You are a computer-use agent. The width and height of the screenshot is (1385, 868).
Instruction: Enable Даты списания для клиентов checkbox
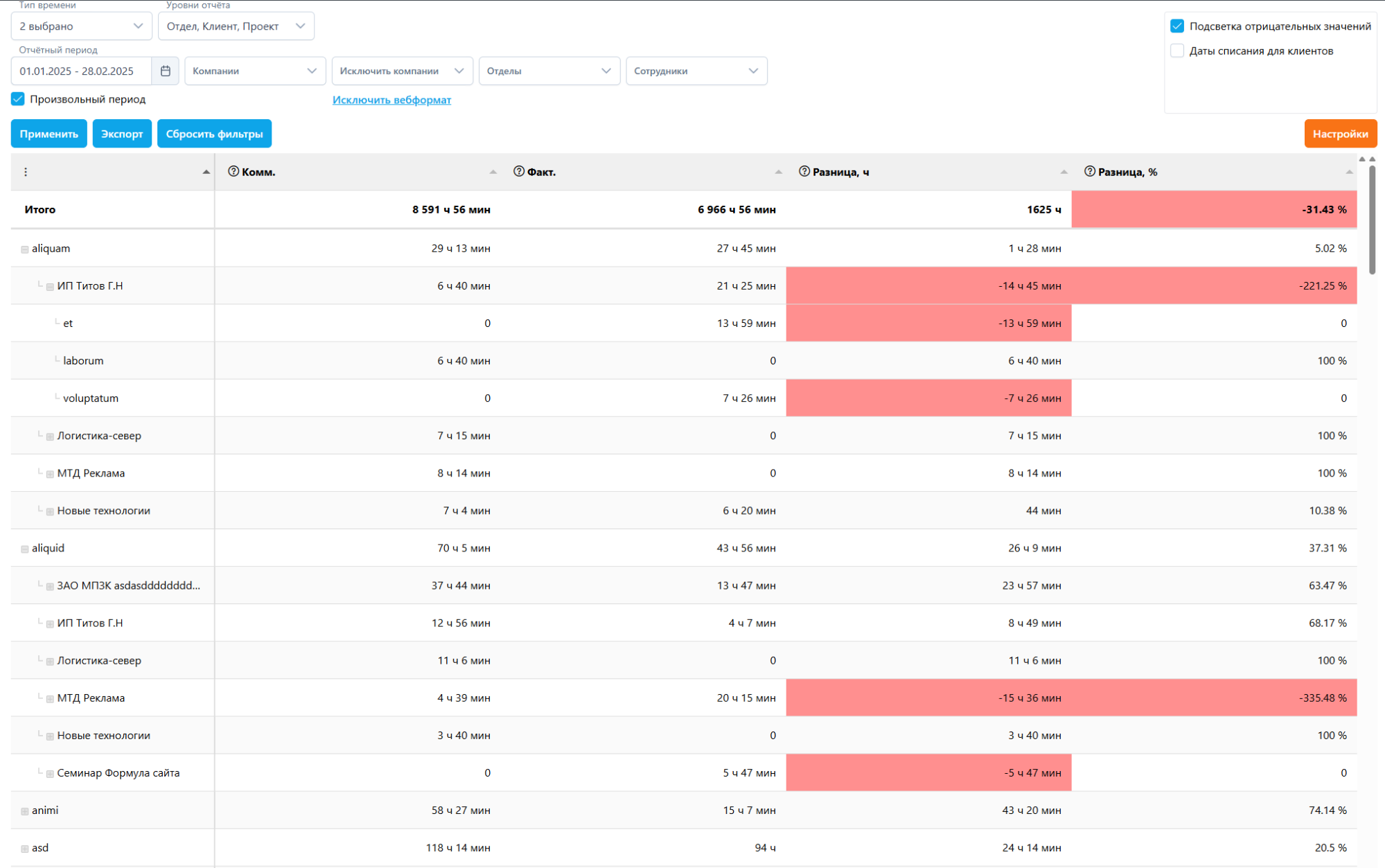tap(1176, 51)
